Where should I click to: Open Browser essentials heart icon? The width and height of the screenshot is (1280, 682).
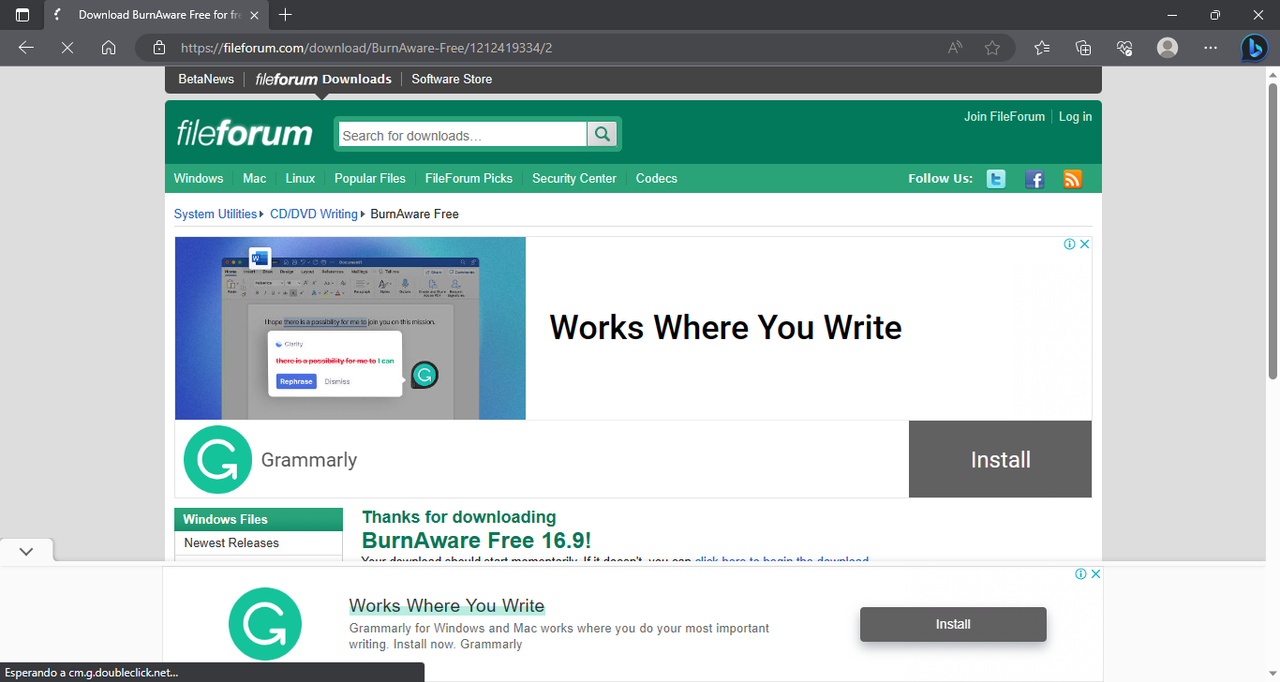pyautogui.click(x=1124, y=47)
